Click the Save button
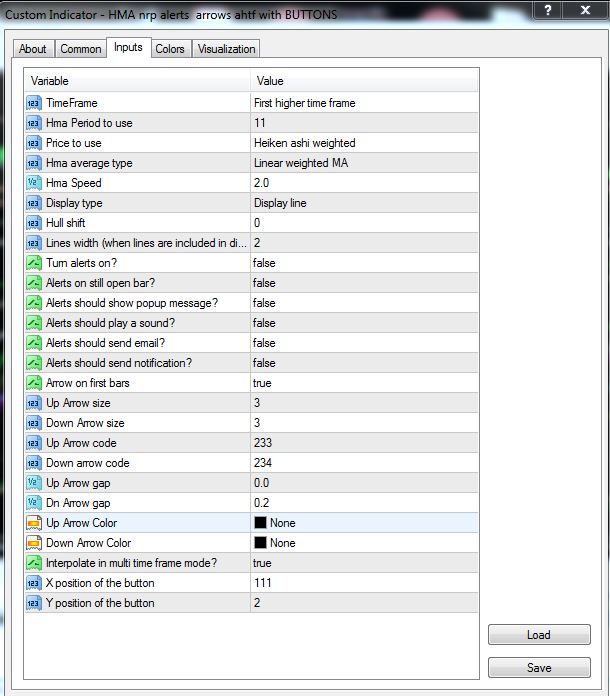 click(538, 667)
